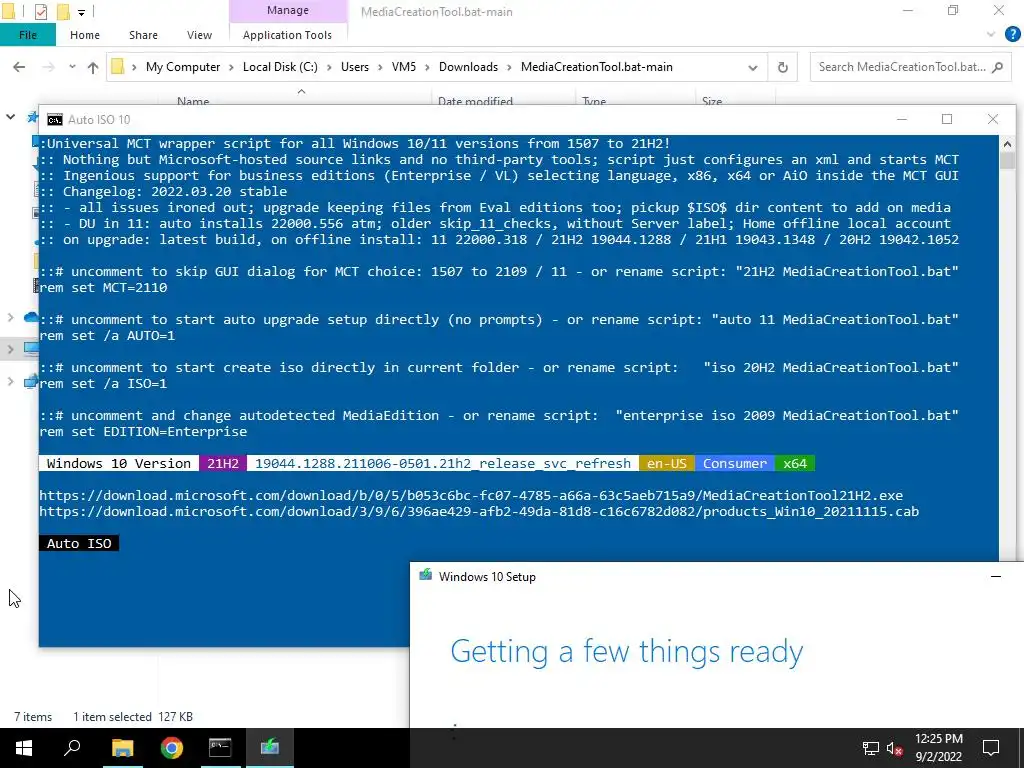Click the Consumer edition label
1024x768 pixels.
click(735, 463)
